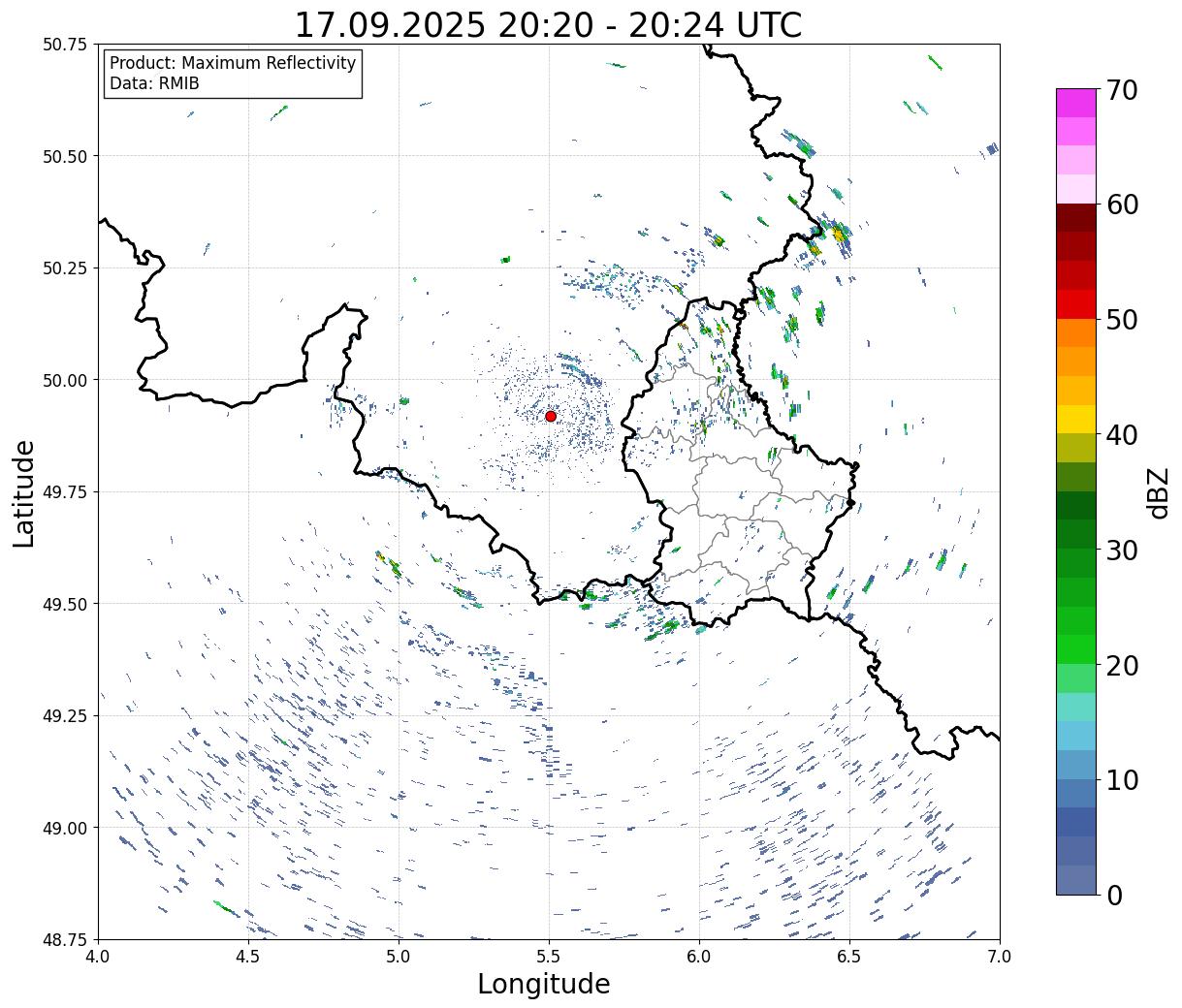Click the colorbar tick label 20
The image size is (1182, 1008).
[x=1121, y=666]
